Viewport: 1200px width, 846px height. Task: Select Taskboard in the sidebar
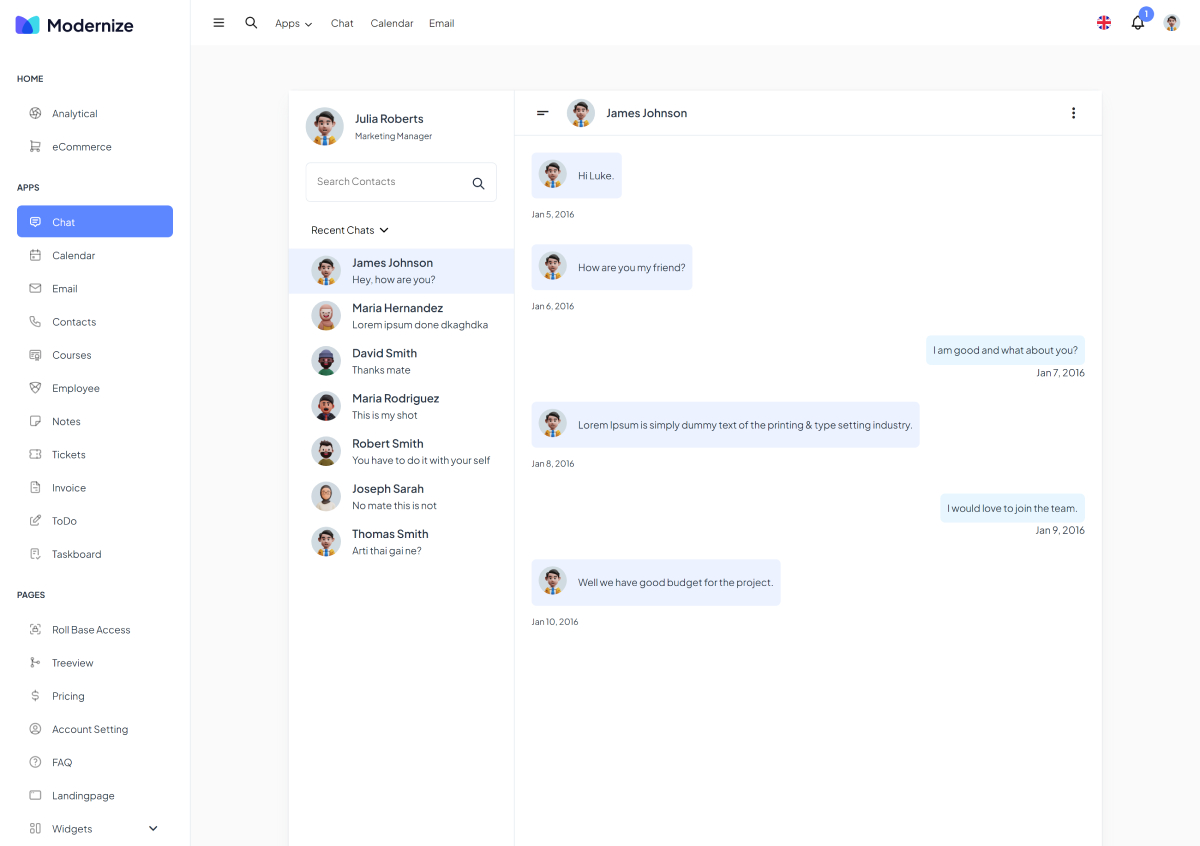click(x=76, y=554)
